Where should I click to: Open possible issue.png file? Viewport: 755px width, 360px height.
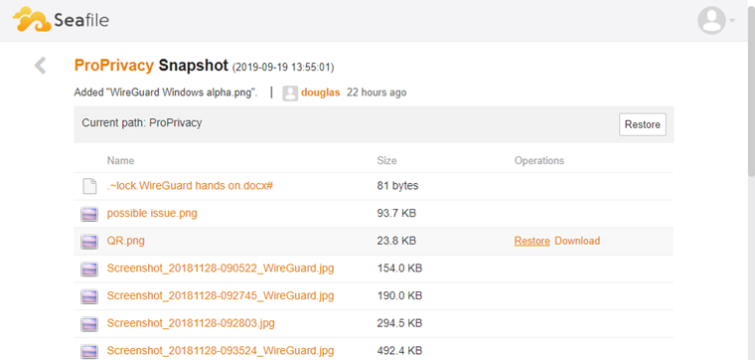click(152, 213)
